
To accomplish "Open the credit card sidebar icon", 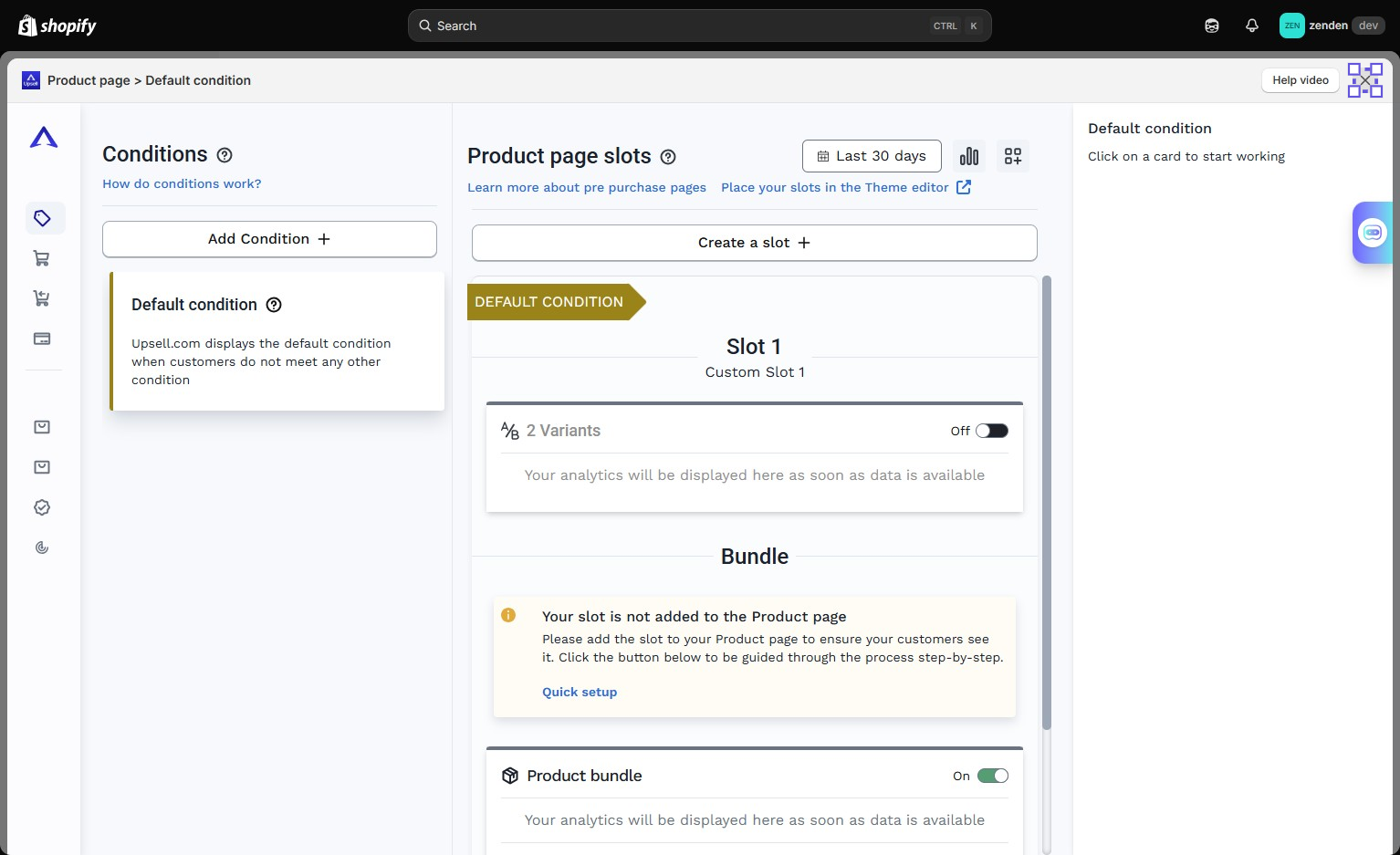I will 42,339.
